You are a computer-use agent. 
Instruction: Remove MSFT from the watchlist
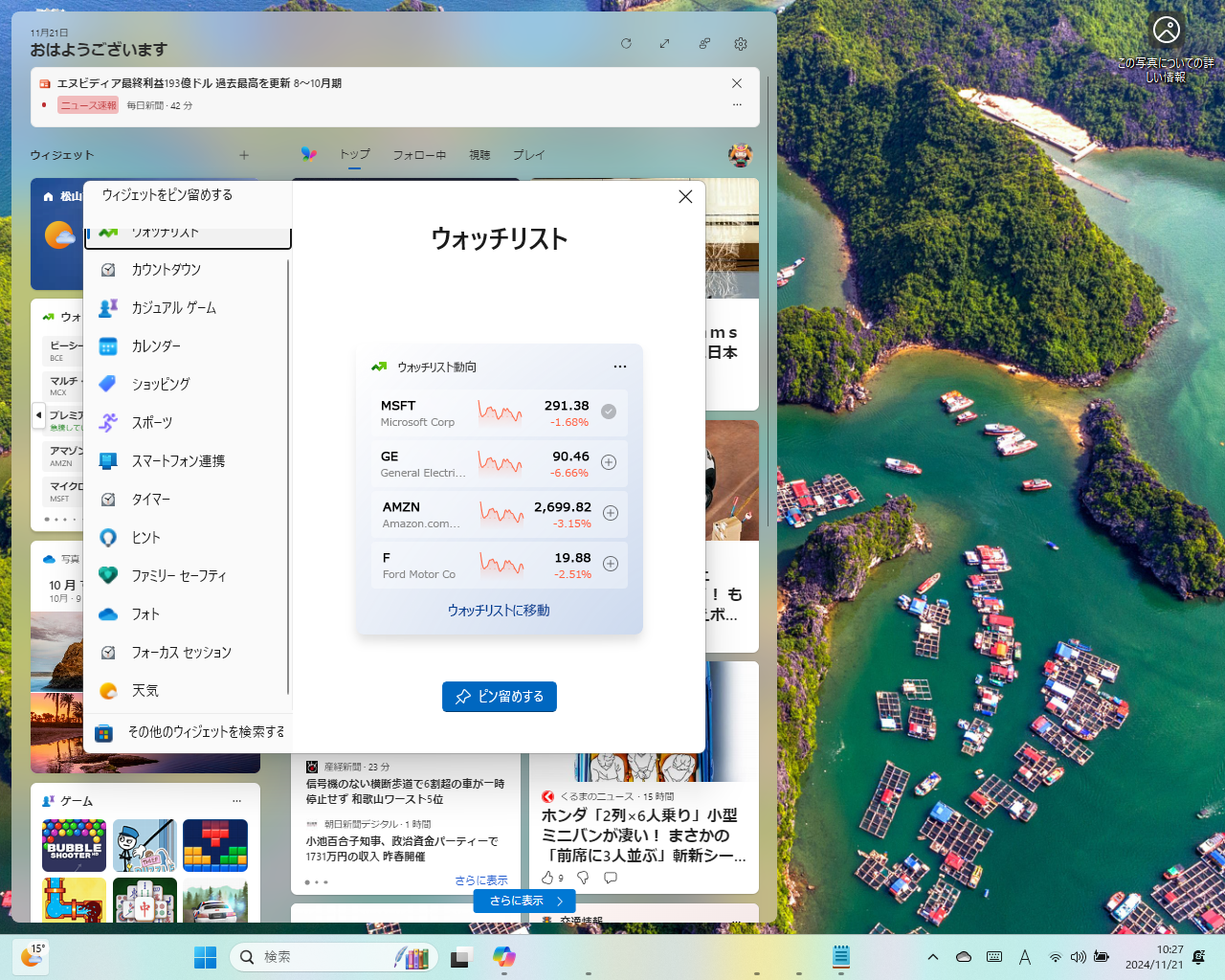(610, 411)
